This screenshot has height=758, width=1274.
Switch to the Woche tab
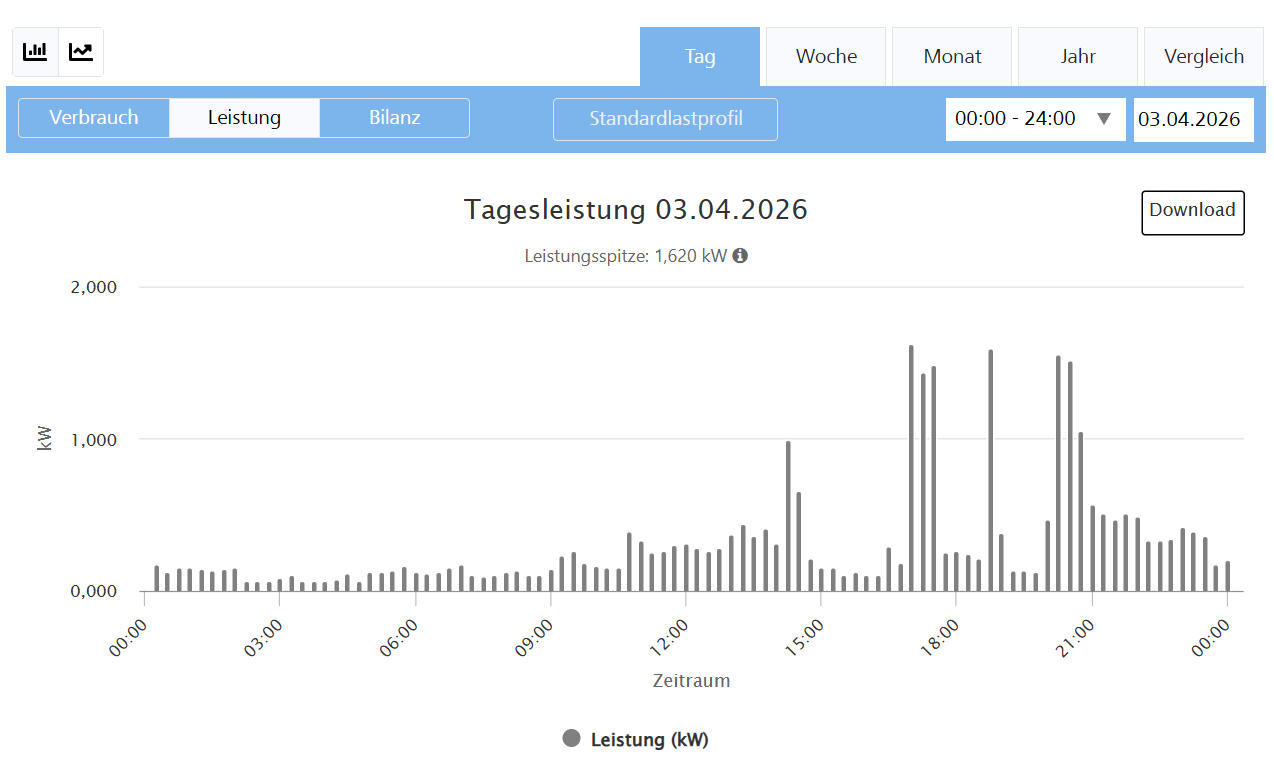(x=826, y=57)
